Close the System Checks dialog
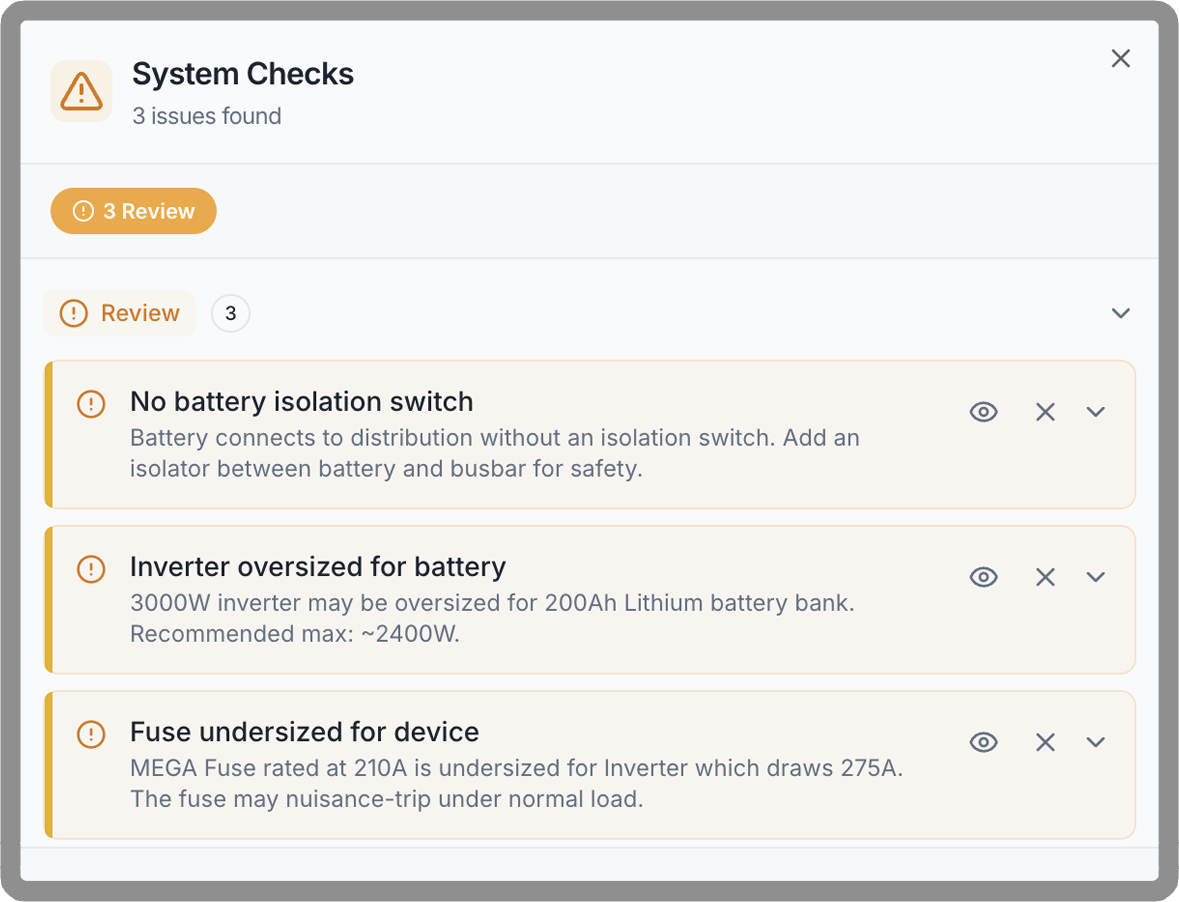The height and width of the screenshot is (902, 1179). click(x=1120, y=59)
